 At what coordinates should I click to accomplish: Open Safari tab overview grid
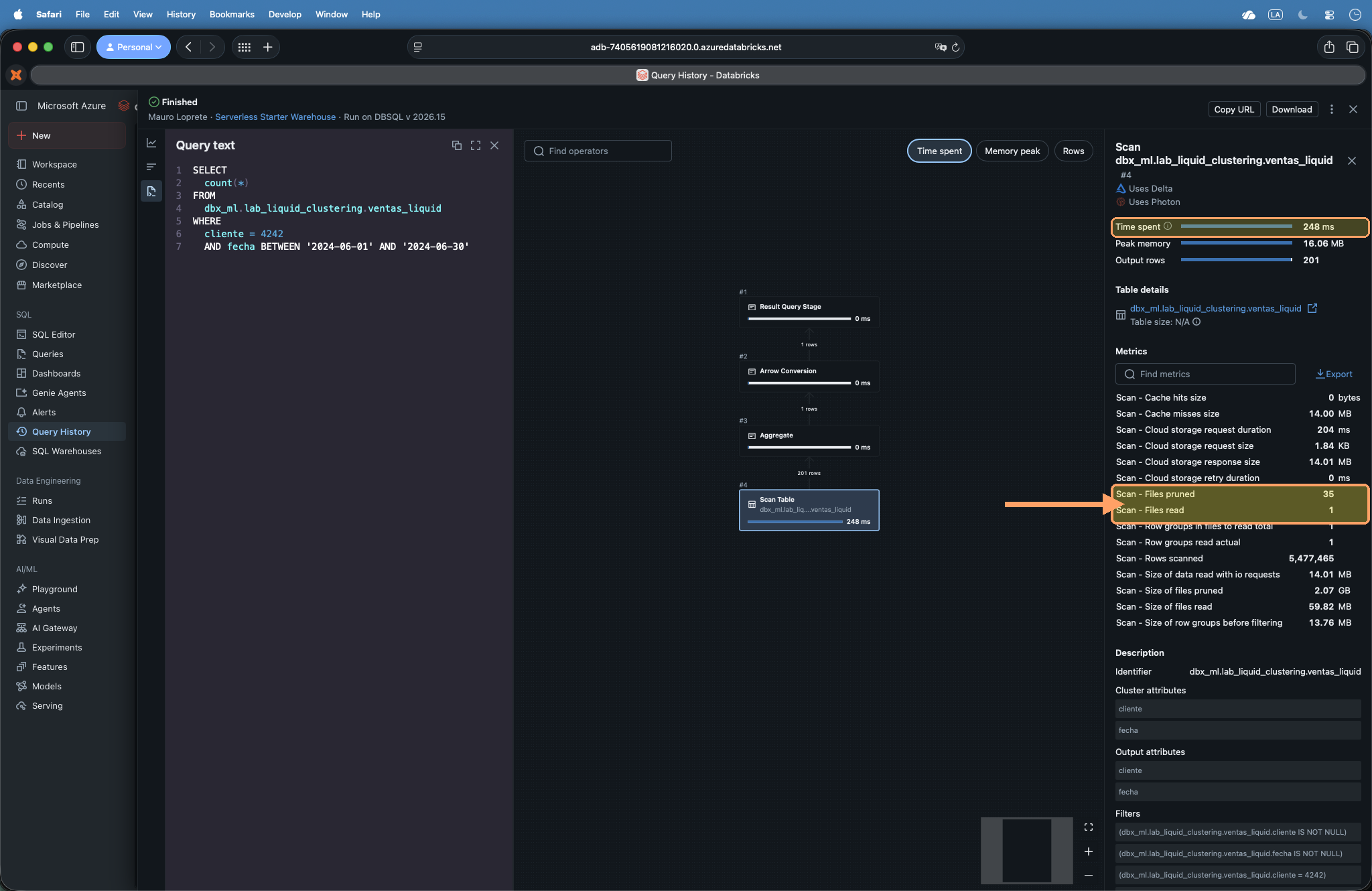245,47
